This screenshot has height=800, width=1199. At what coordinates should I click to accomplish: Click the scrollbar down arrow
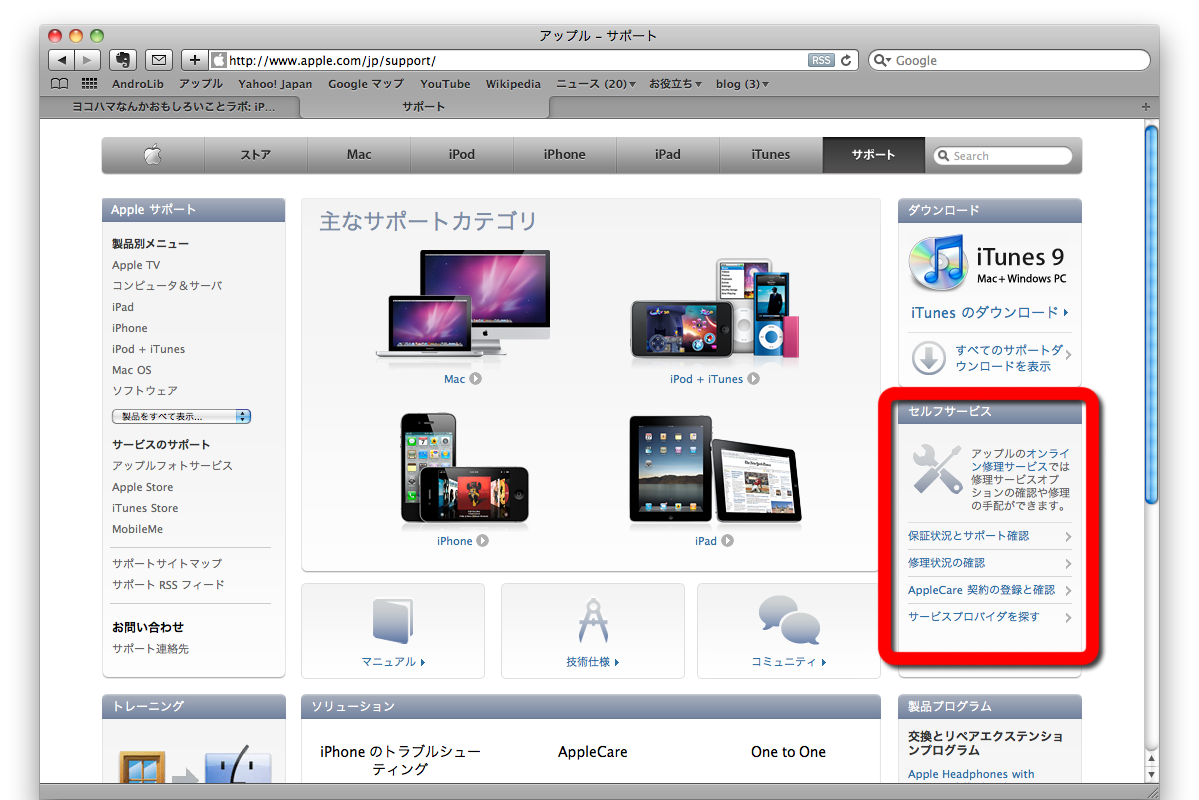click(1151, 774)
